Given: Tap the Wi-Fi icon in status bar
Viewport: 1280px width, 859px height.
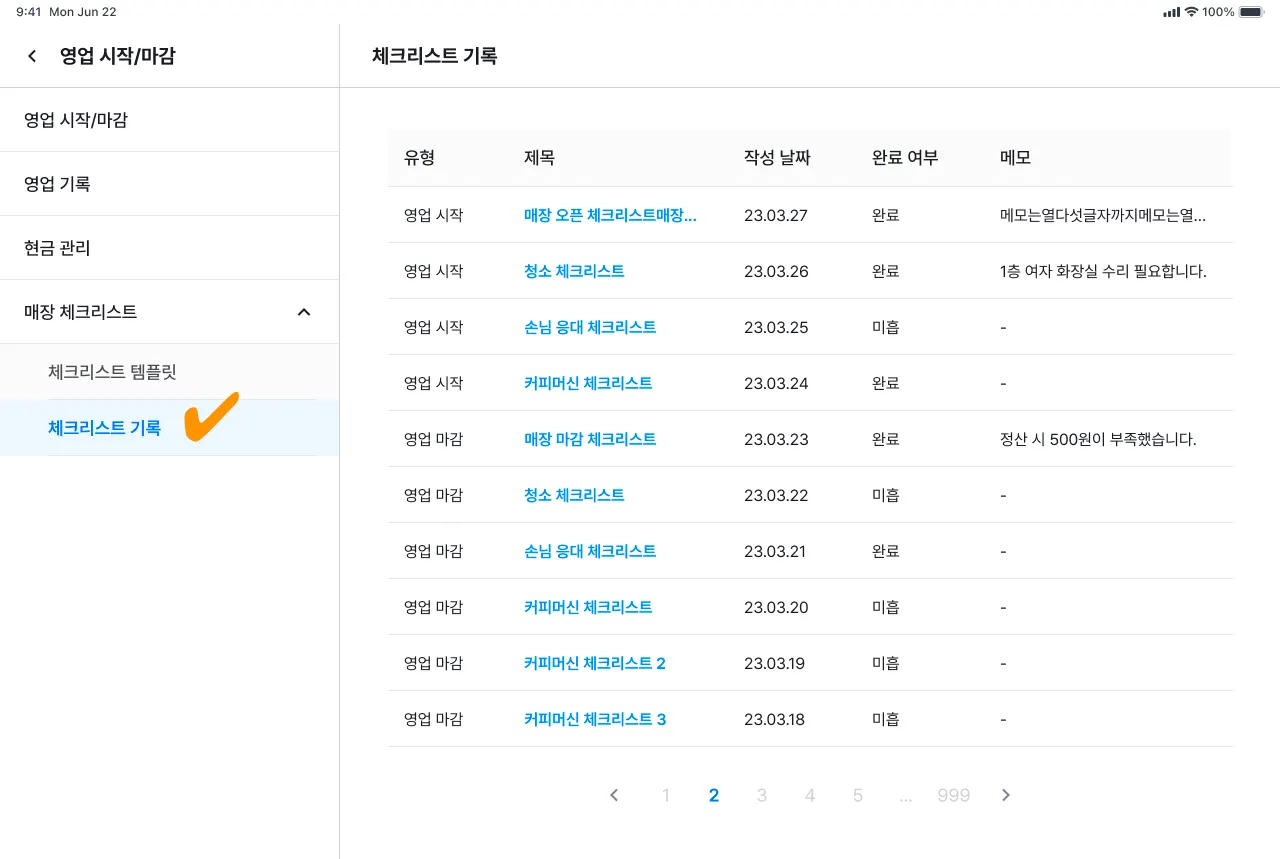Looking at the screenshot, I should [1191, 12].
